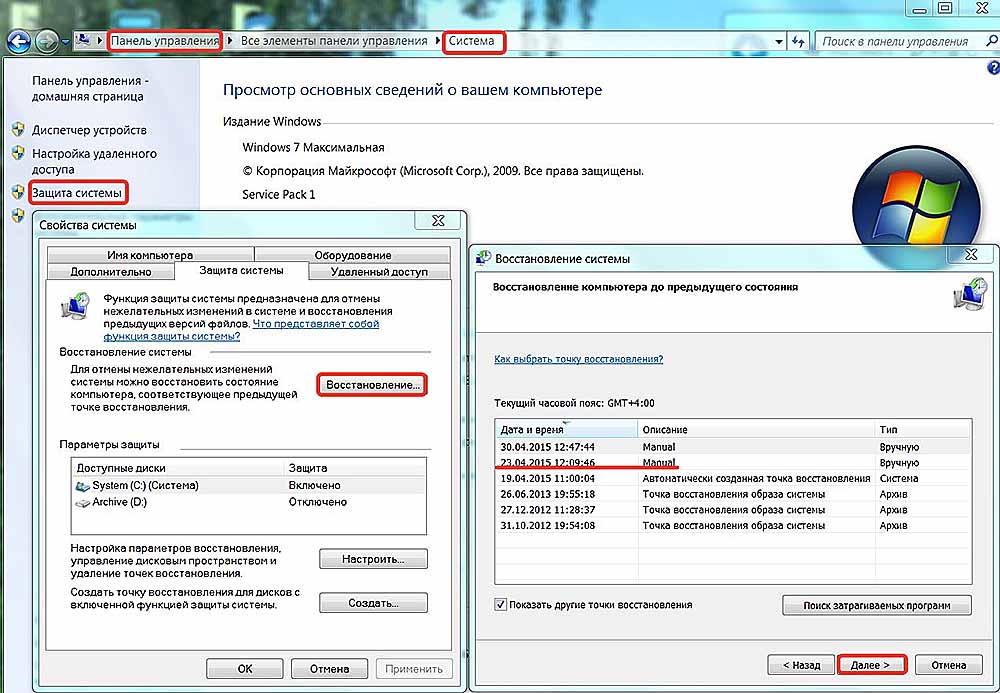Screen dimensions: 1000x693
Task: Expand breadcrumb arrow after Панель управления
Action: (231, 42)
